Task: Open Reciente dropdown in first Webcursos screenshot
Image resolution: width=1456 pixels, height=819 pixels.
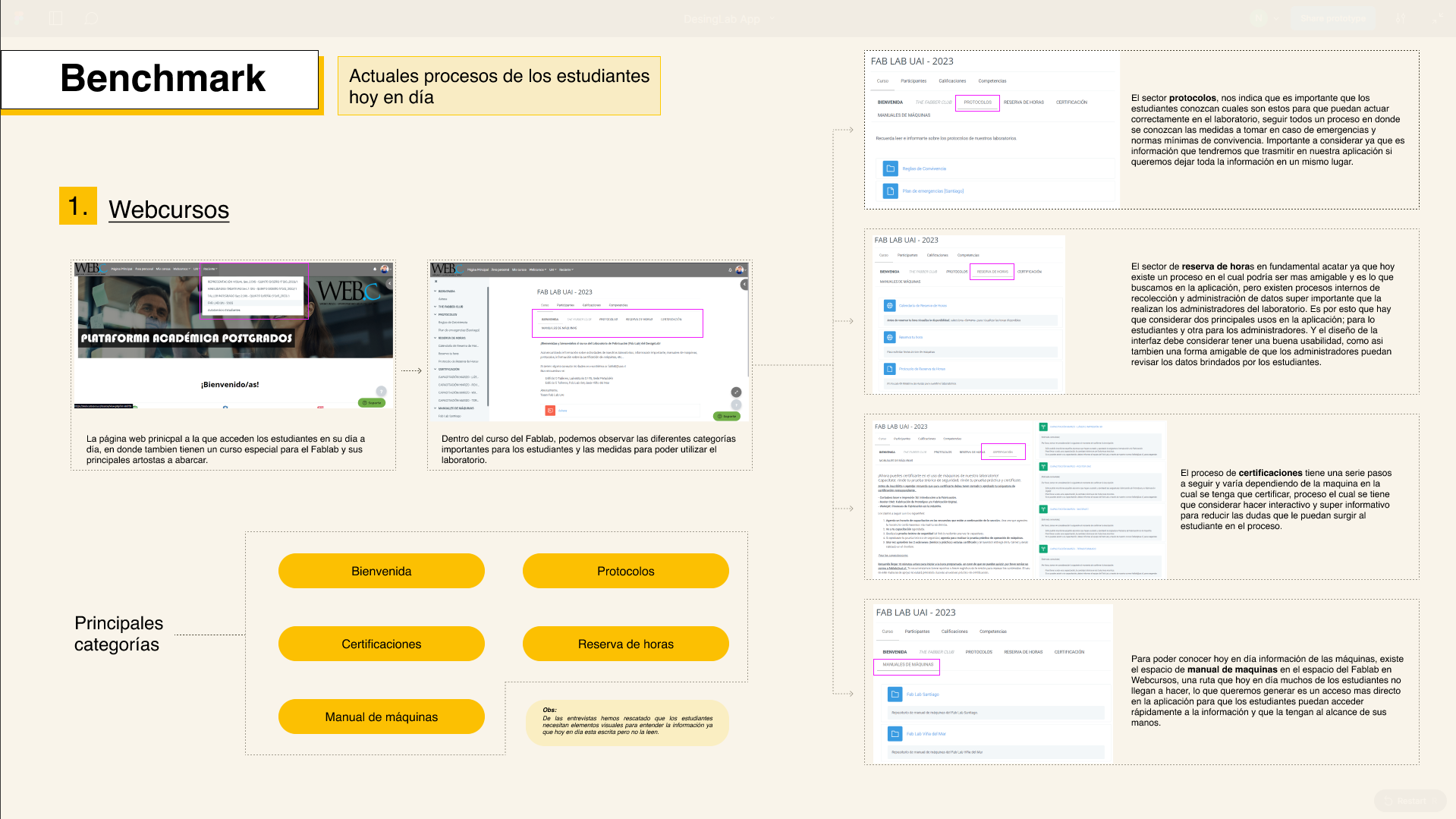Action: 210,269
